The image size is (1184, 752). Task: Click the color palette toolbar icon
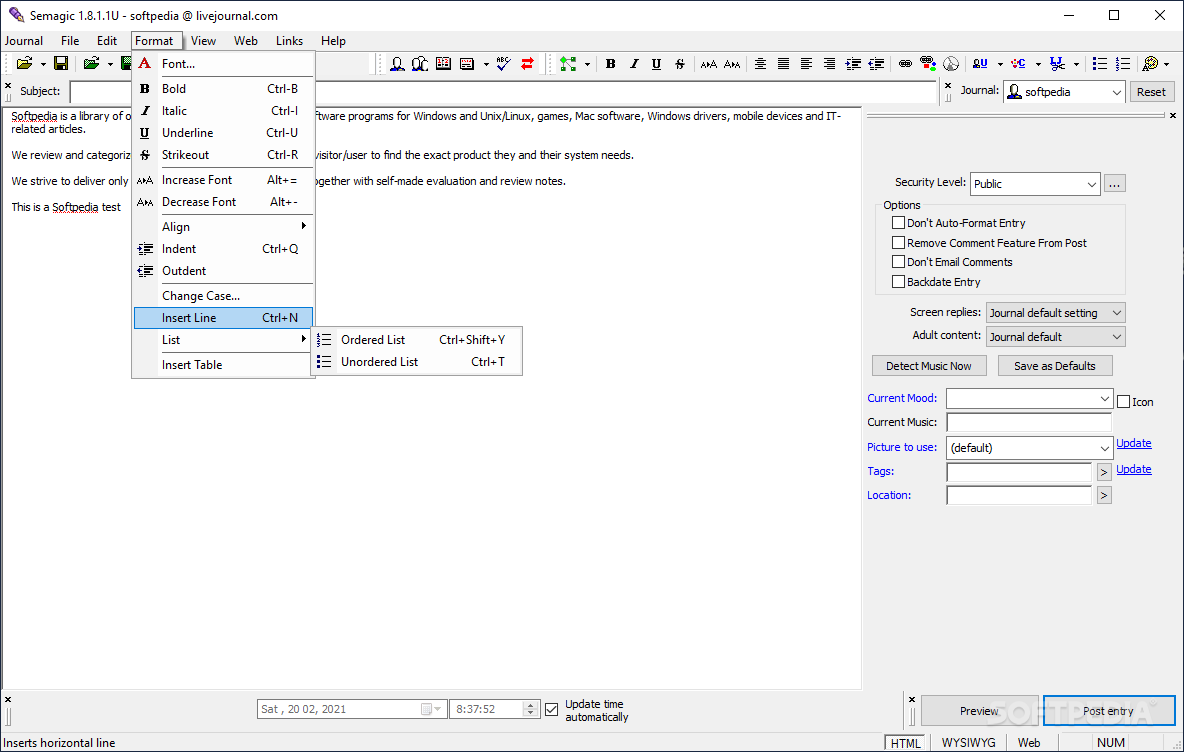[x=1150, y=64]
